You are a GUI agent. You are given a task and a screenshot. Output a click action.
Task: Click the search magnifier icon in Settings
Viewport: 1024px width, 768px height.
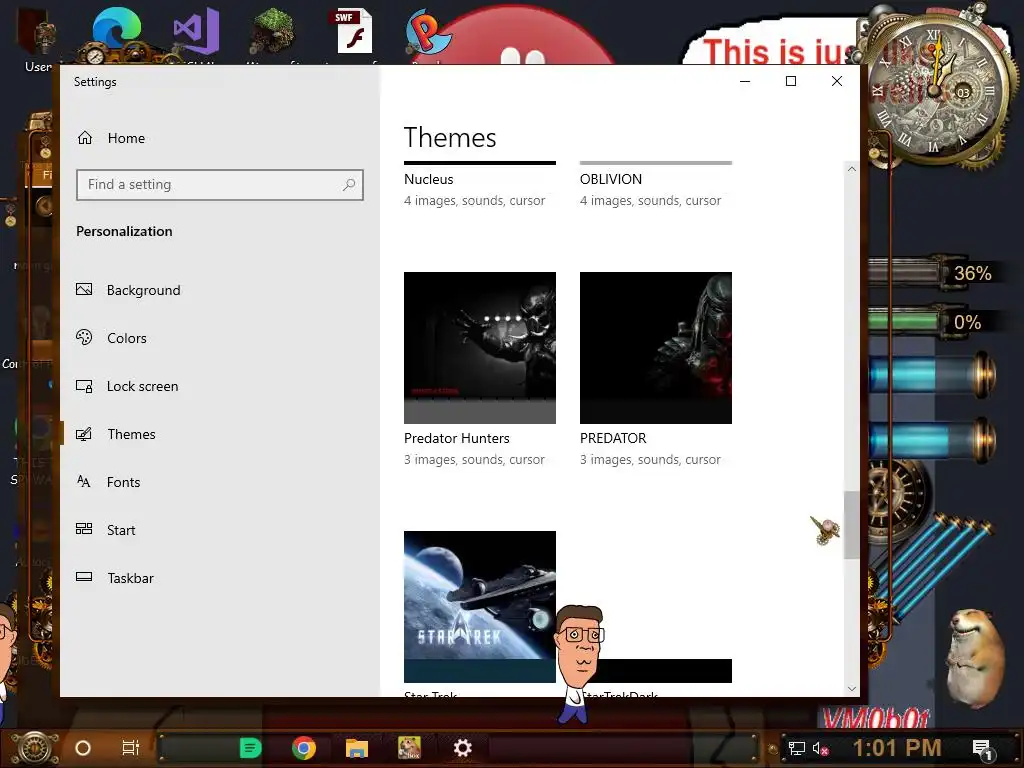click(x=349, y=185)
